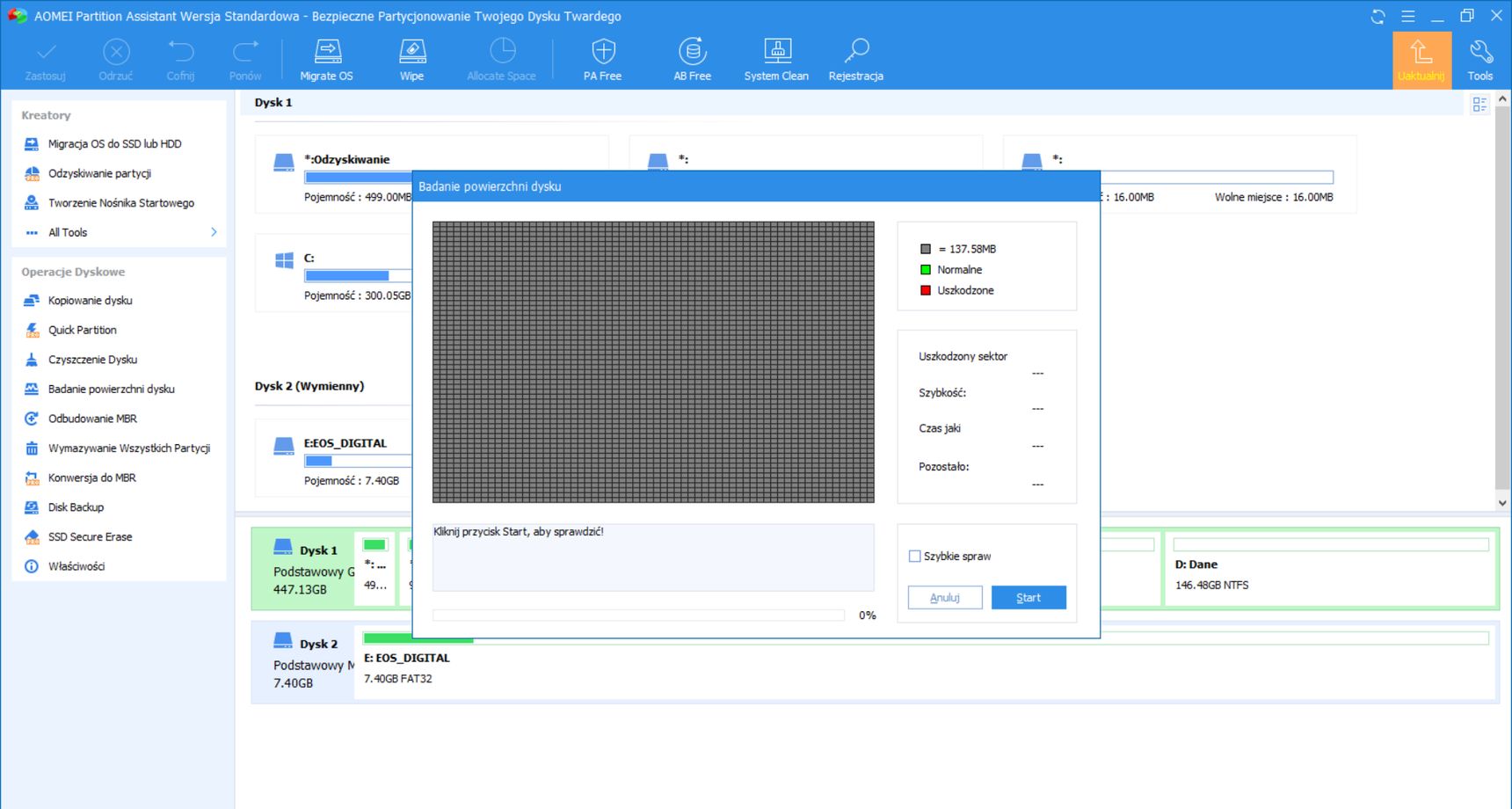Select the E:EOS_DIGITAL partition card

click(x=334, y=458)
